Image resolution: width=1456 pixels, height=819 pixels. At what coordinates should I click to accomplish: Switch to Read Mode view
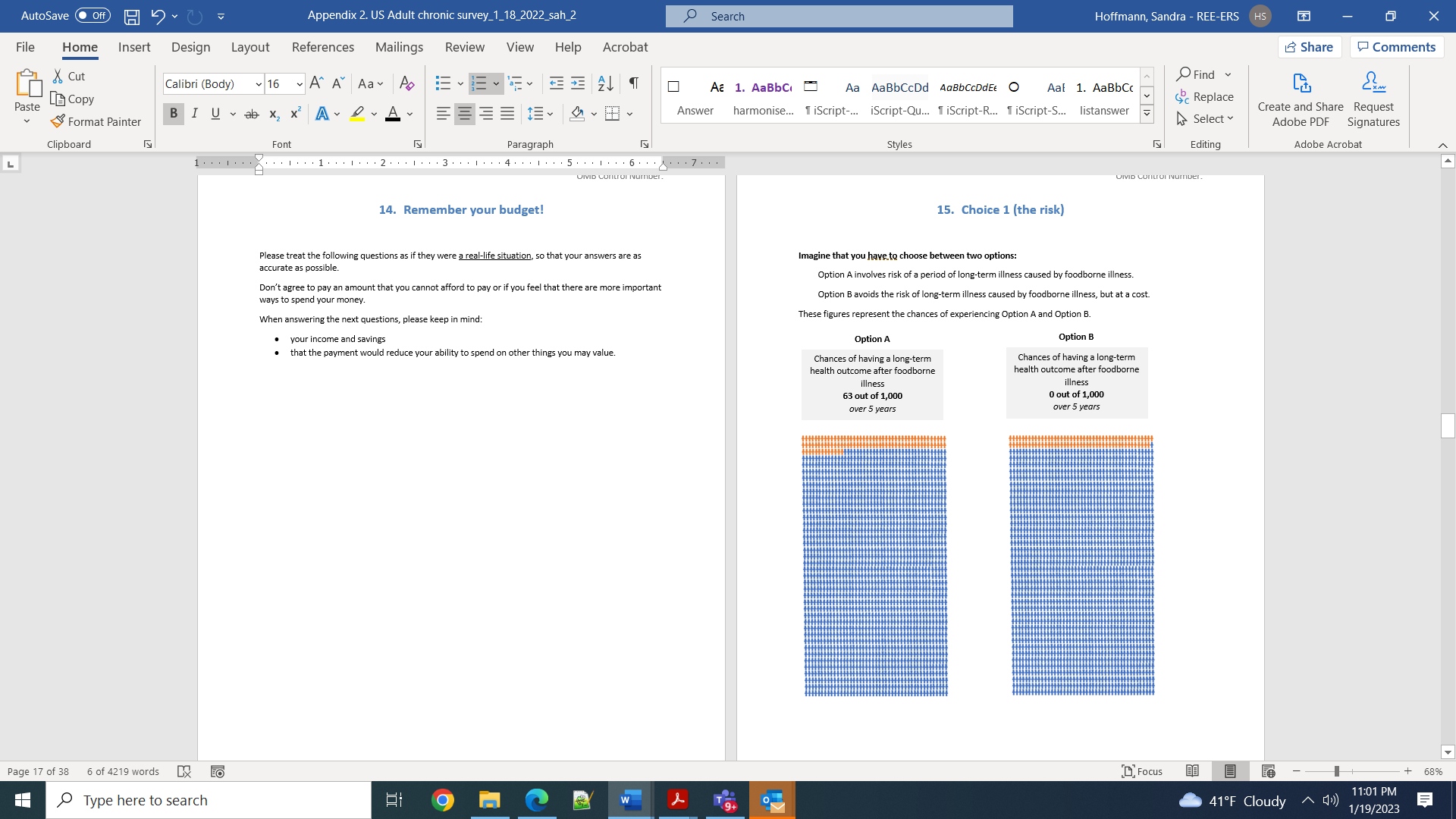pos(1192,771)
